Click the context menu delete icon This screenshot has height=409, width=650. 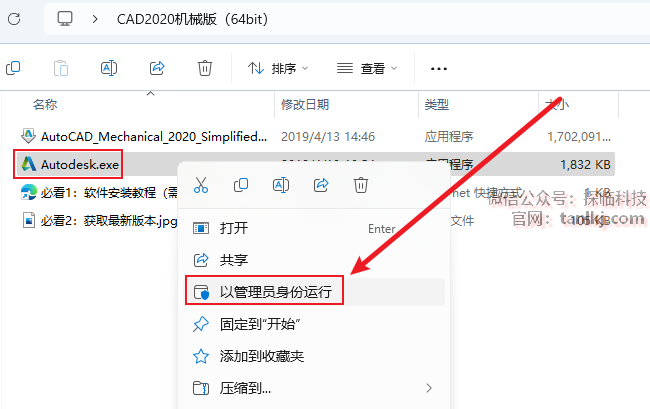(361, 185)
